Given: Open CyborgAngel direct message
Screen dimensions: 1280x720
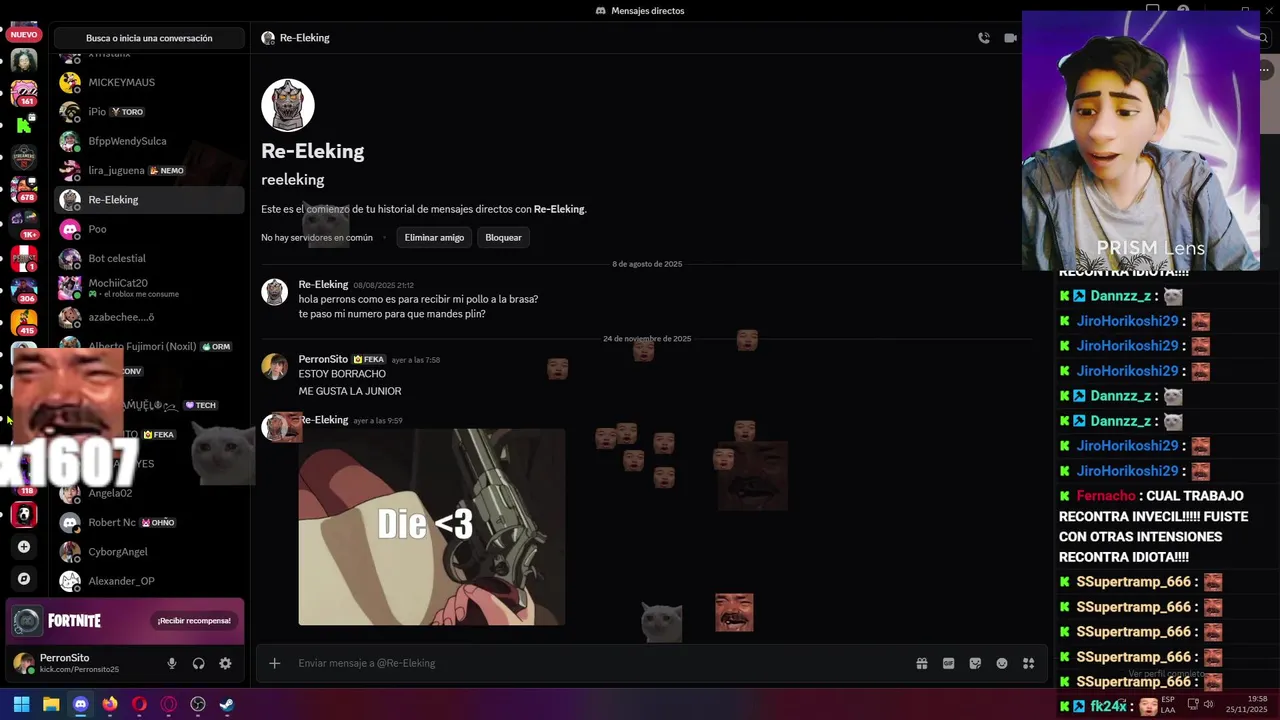Looking at the screenshot, I should click(149, 552).
